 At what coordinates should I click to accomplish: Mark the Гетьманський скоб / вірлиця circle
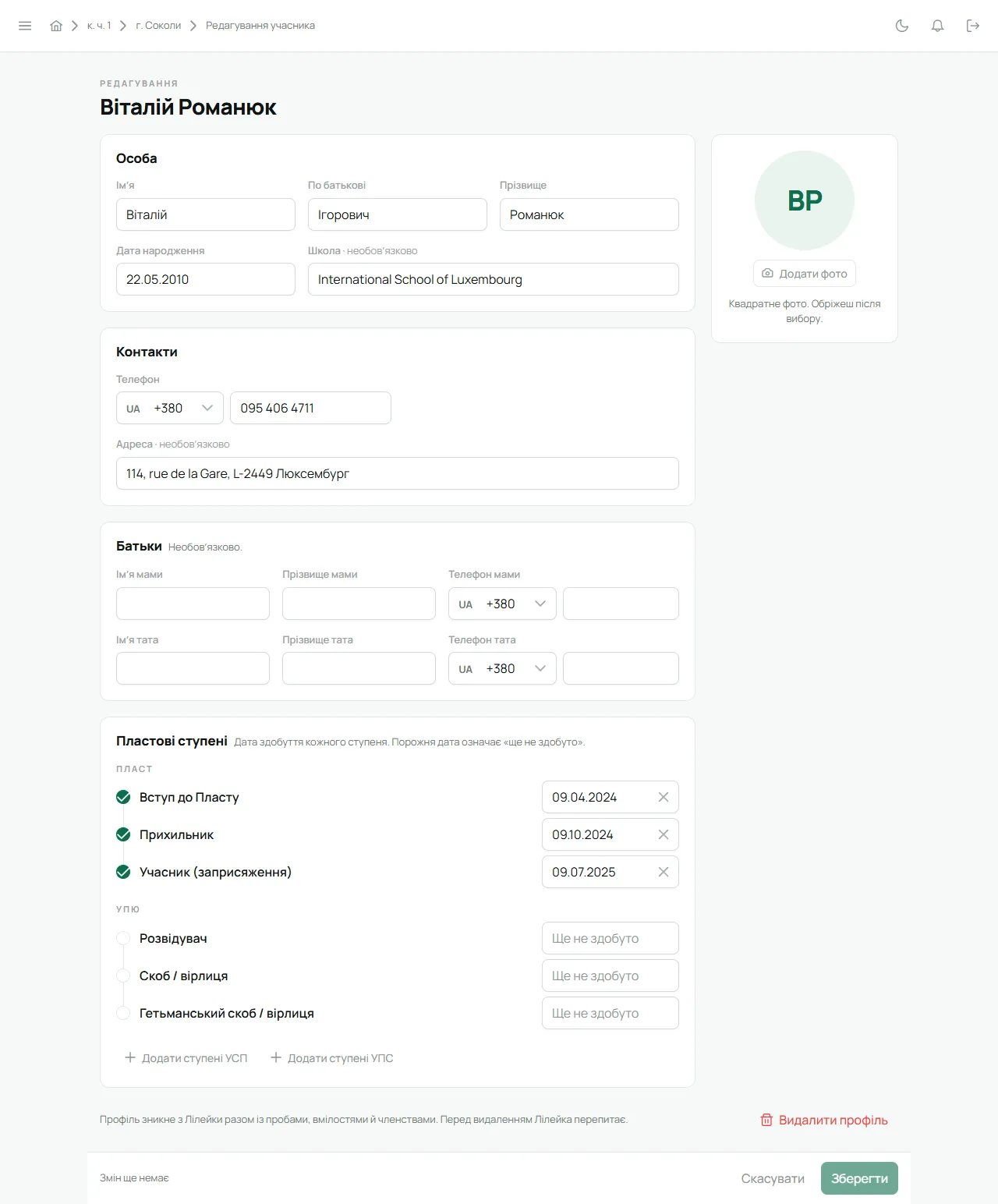pyautogui.click(x=123, y=1013)
